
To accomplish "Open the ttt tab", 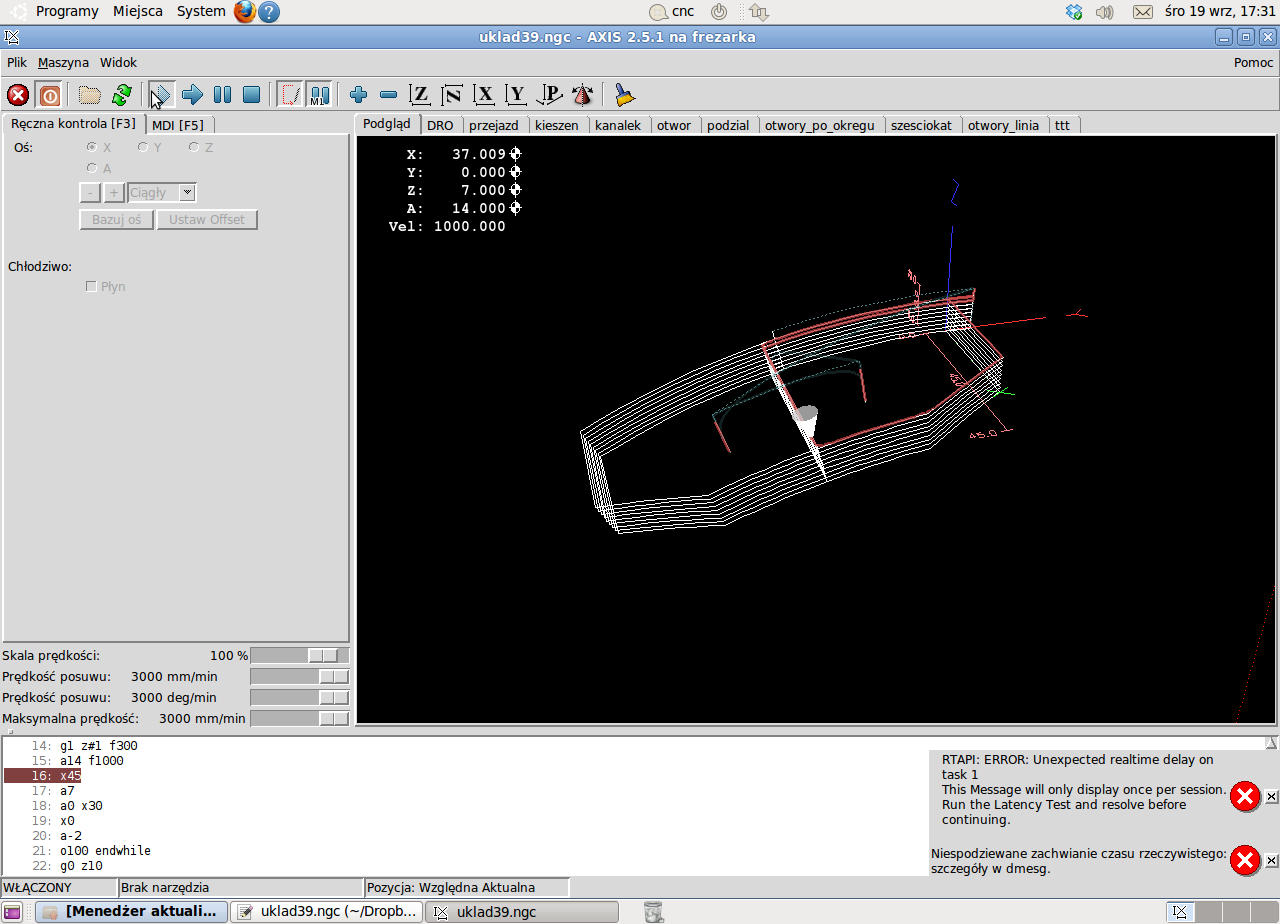I will tap(1062, 125).
